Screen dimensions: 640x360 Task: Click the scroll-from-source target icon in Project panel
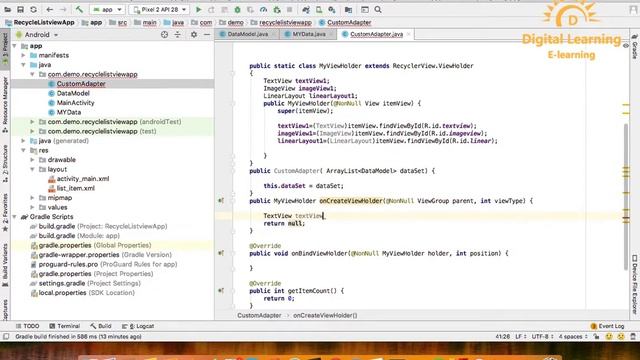click(x=164, y=35)
